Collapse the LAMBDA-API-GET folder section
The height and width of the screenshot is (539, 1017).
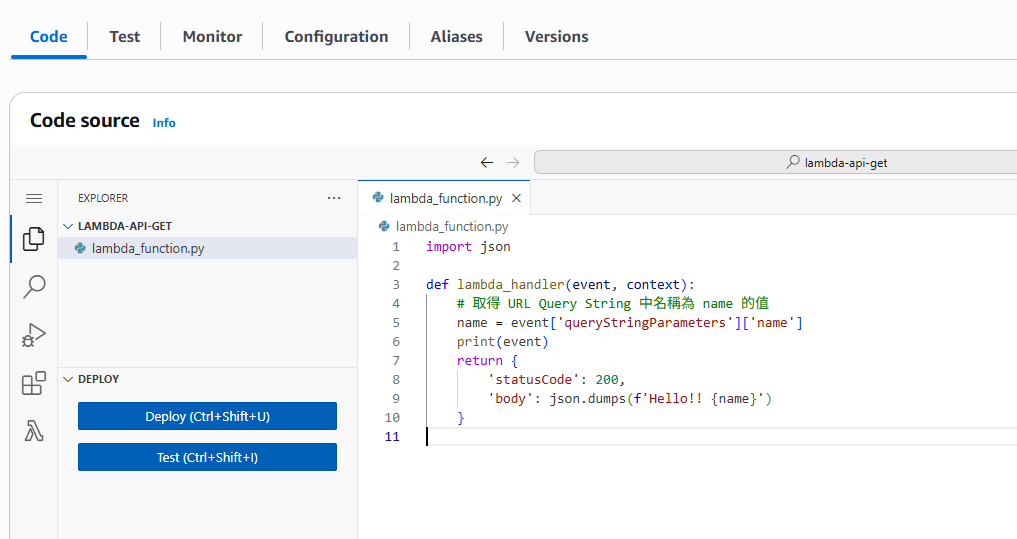coord(69,226)
